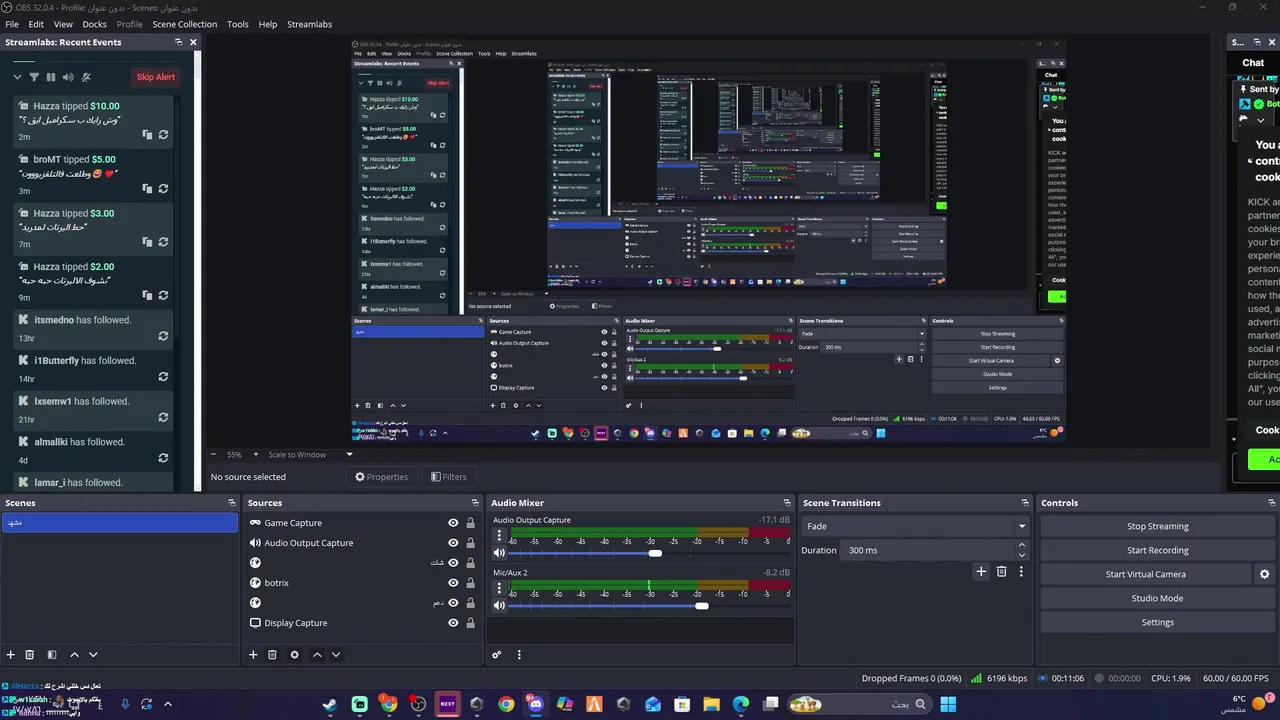Click Skip Alert button
This screenshot has width=1280, height=720.
[155, 77]
